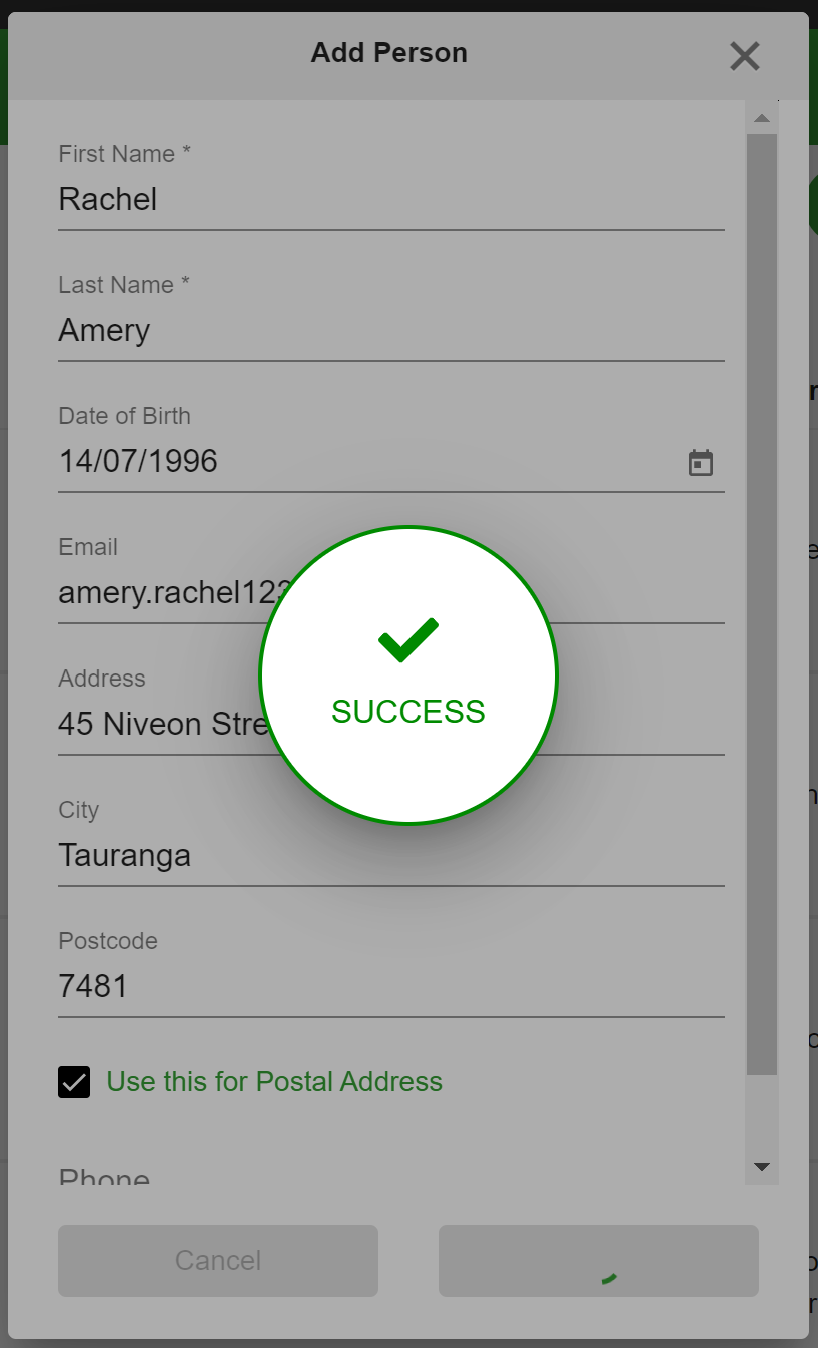Click the Postcode field showing 7481
The image size is (818, 1348).
coord(391,986)
